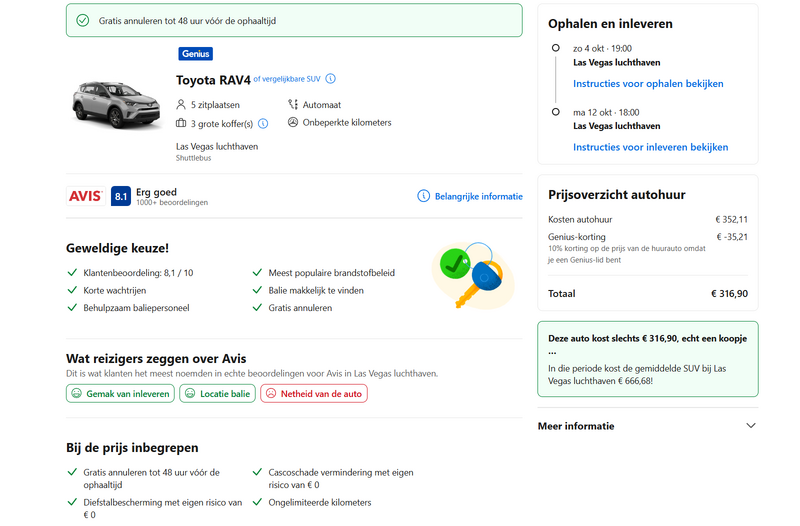Click the 'of vergelijkbare SUV' link
Image resolution: width=800 pixels, height=526 pixels.
[x=287, y=79]
